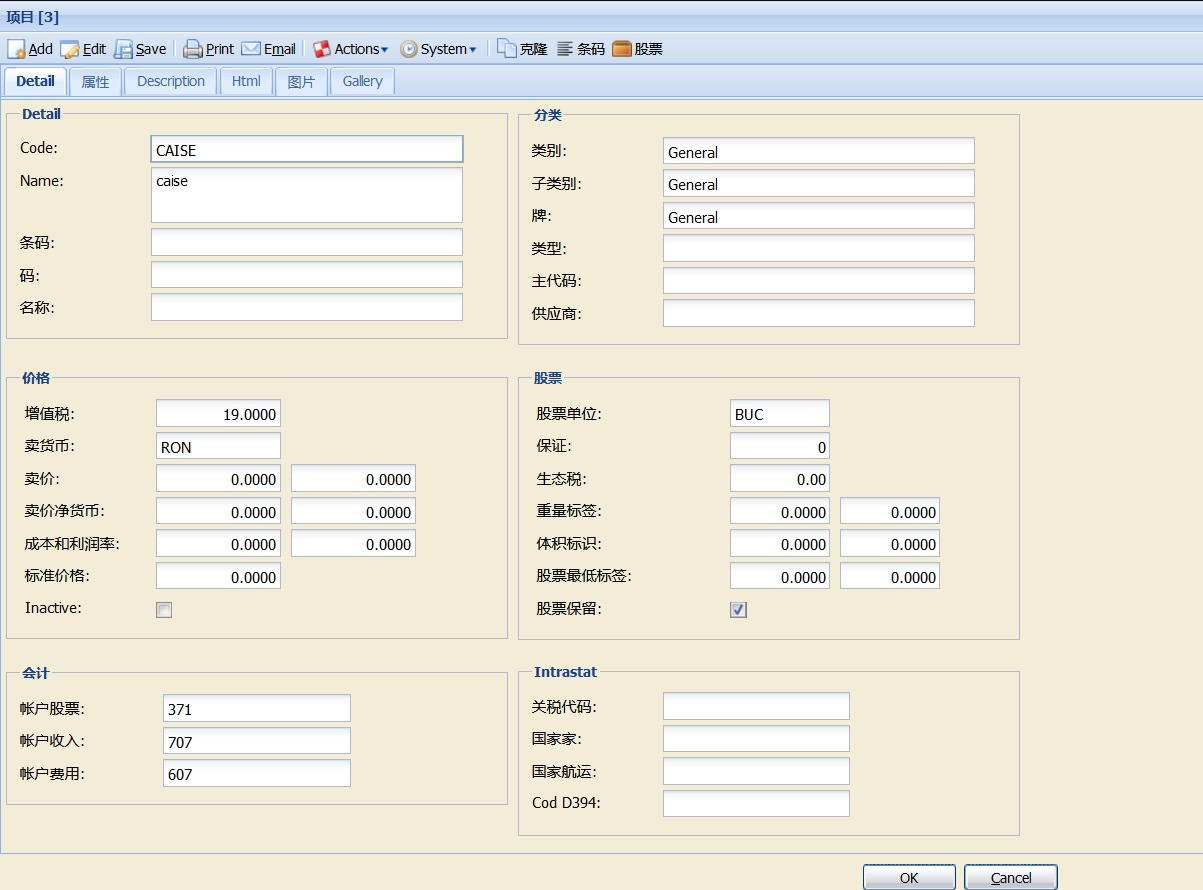Click the Edit pencil icon
Viewport: 1203px width, 890px height.
click(x=70, y=49)
